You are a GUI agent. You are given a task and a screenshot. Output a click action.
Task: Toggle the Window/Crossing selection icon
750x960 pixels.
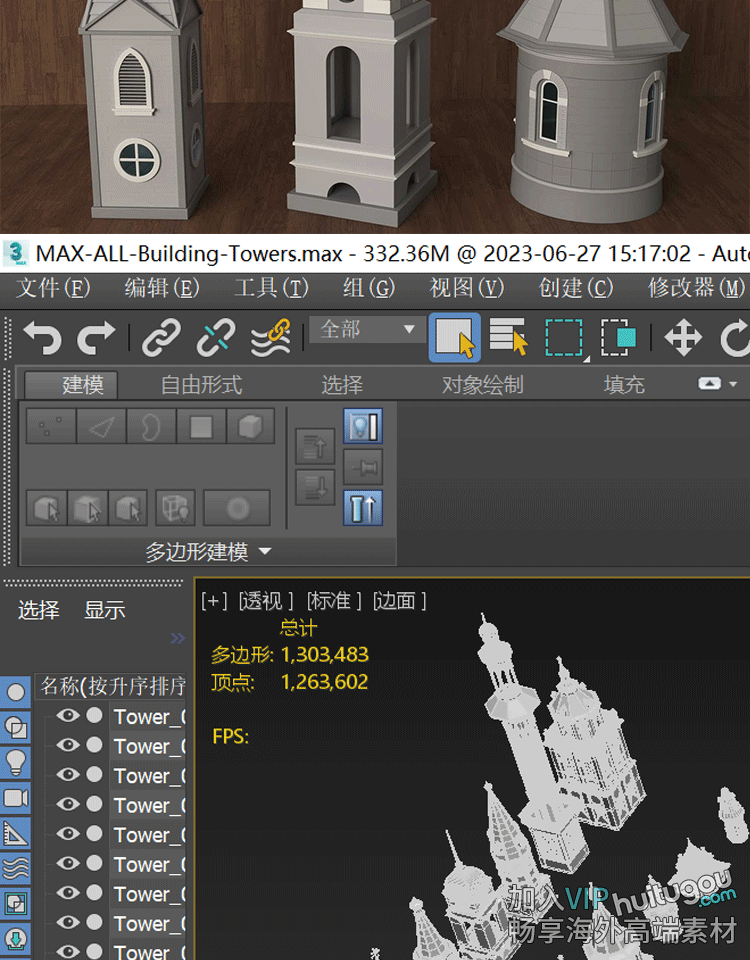pos(619,338)
